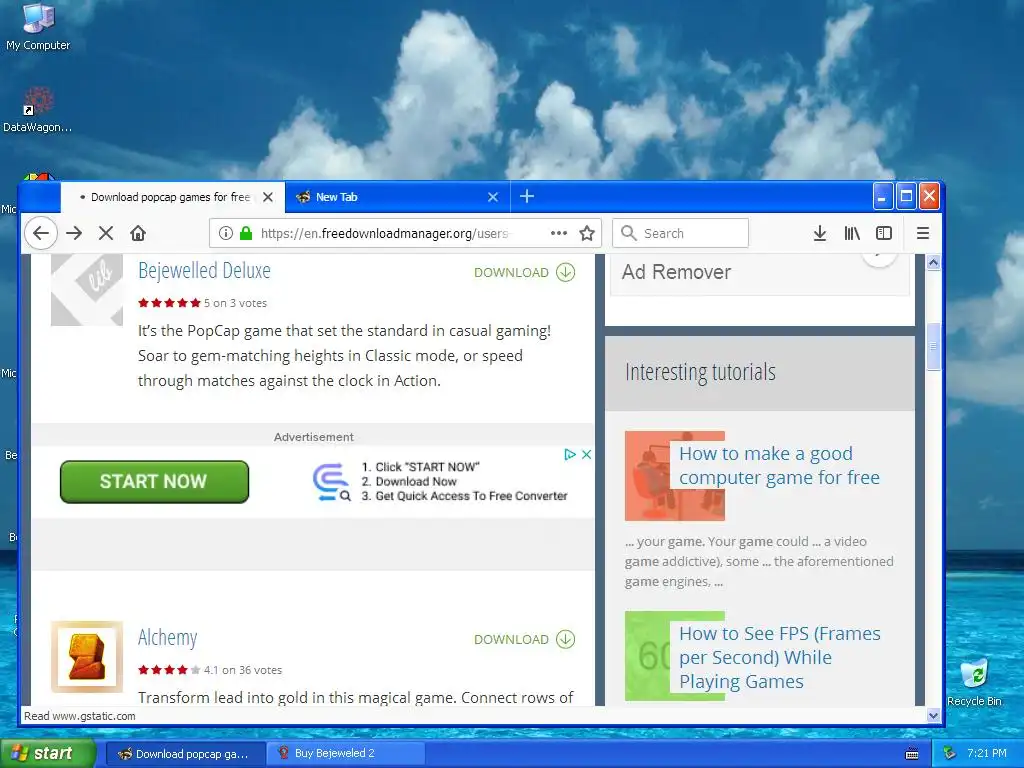The height and width of the screenshot is (768, 1024).
Task: Click the system tray icon beside the clock
Action: click(949, 754)
